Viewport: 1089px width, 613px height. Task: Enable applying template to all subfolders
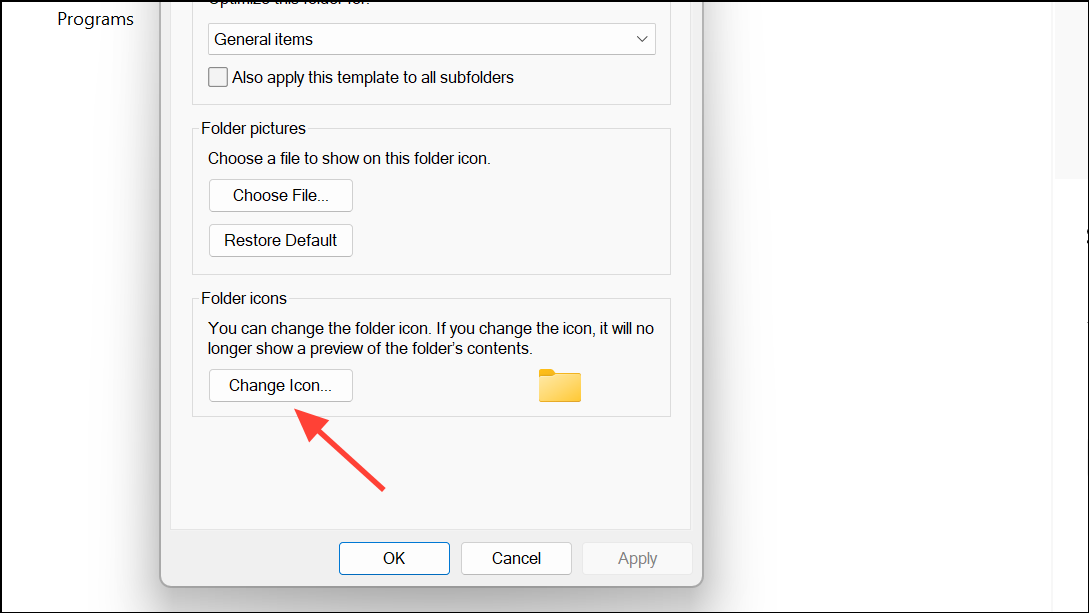[218, 76]
